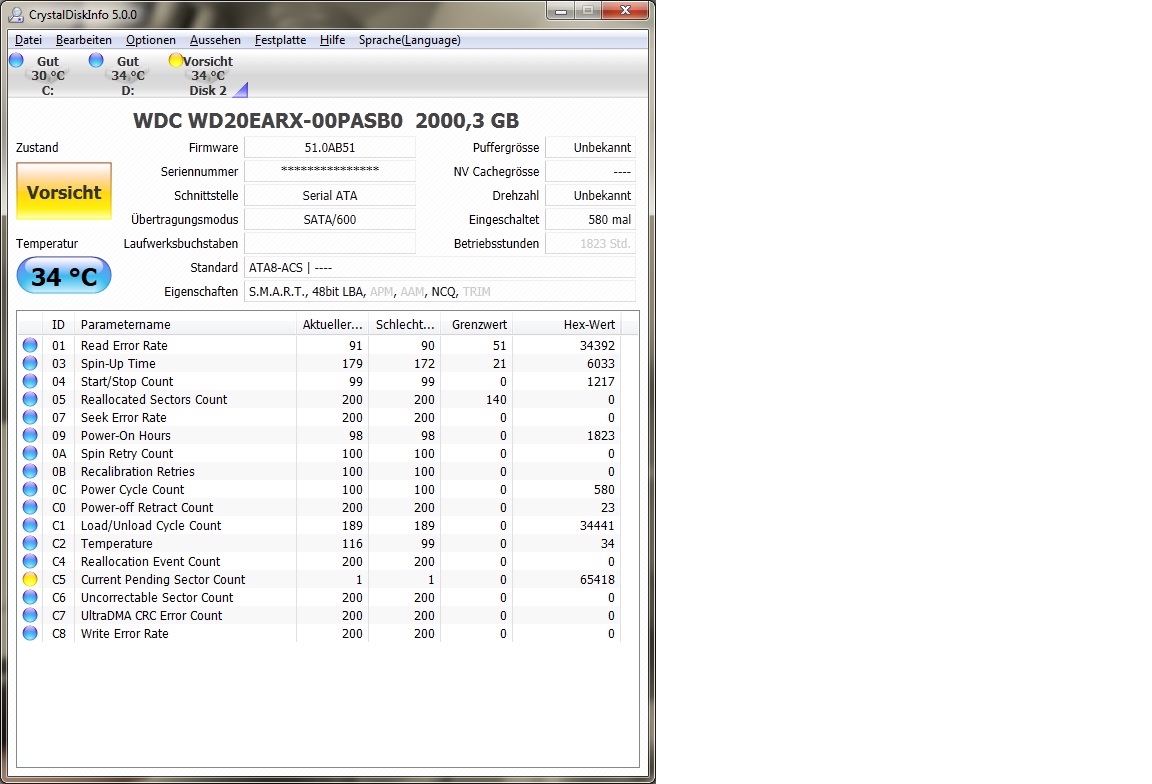Click the yellow Vorsicht health status button
Viewport: 1152px width, 784px height.
[64, 192]
